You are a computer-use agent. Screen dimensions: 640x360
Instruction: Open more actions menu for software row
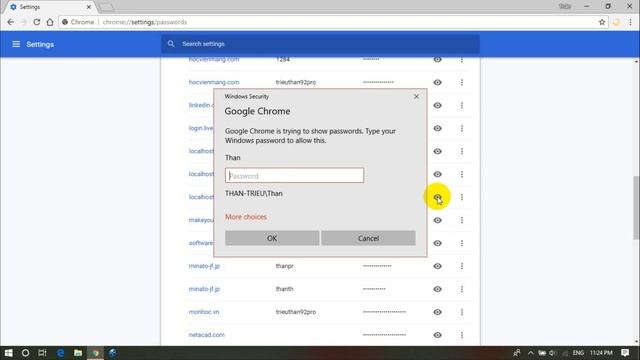point(462,243)
